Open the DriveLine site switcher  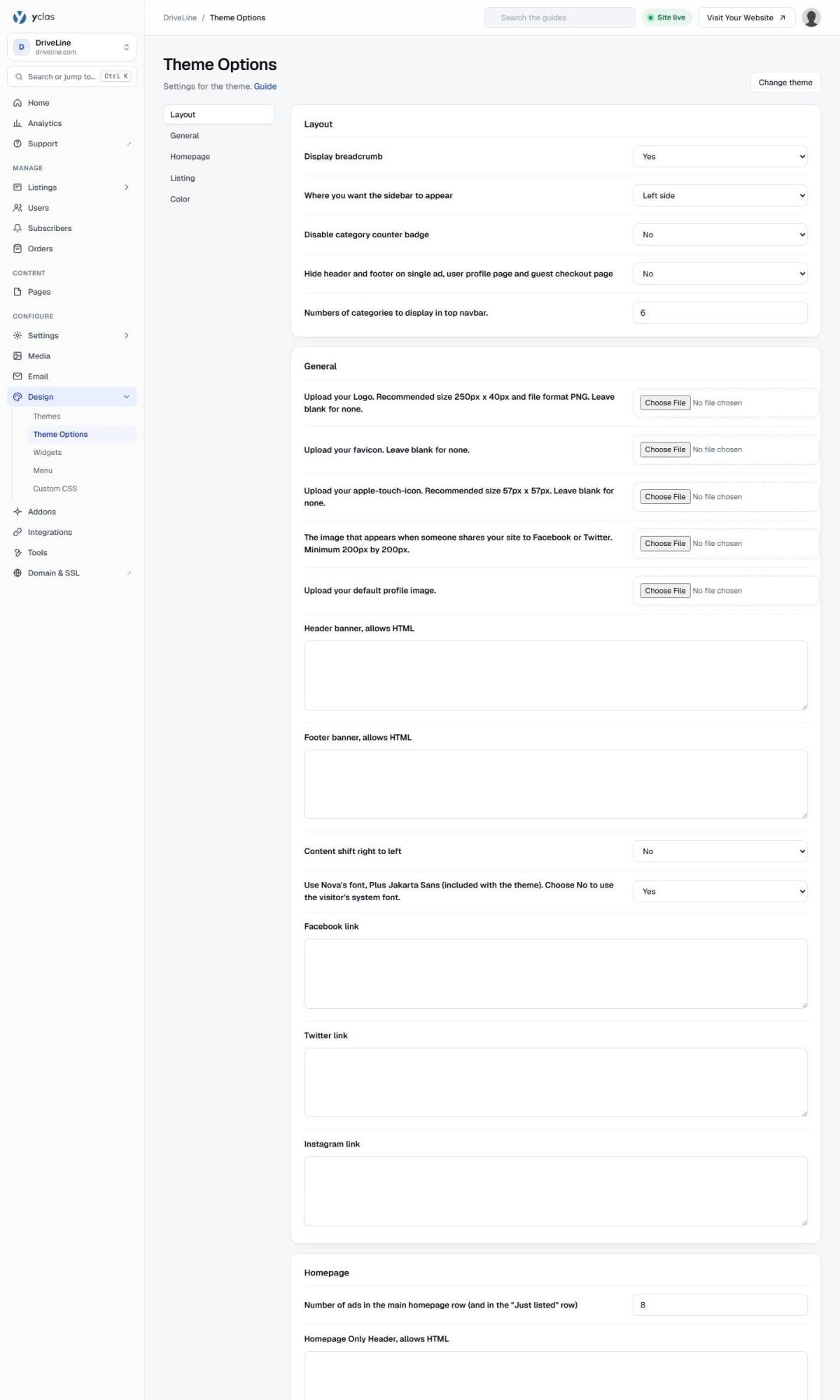pyautogui.click(x=72, y=47)
